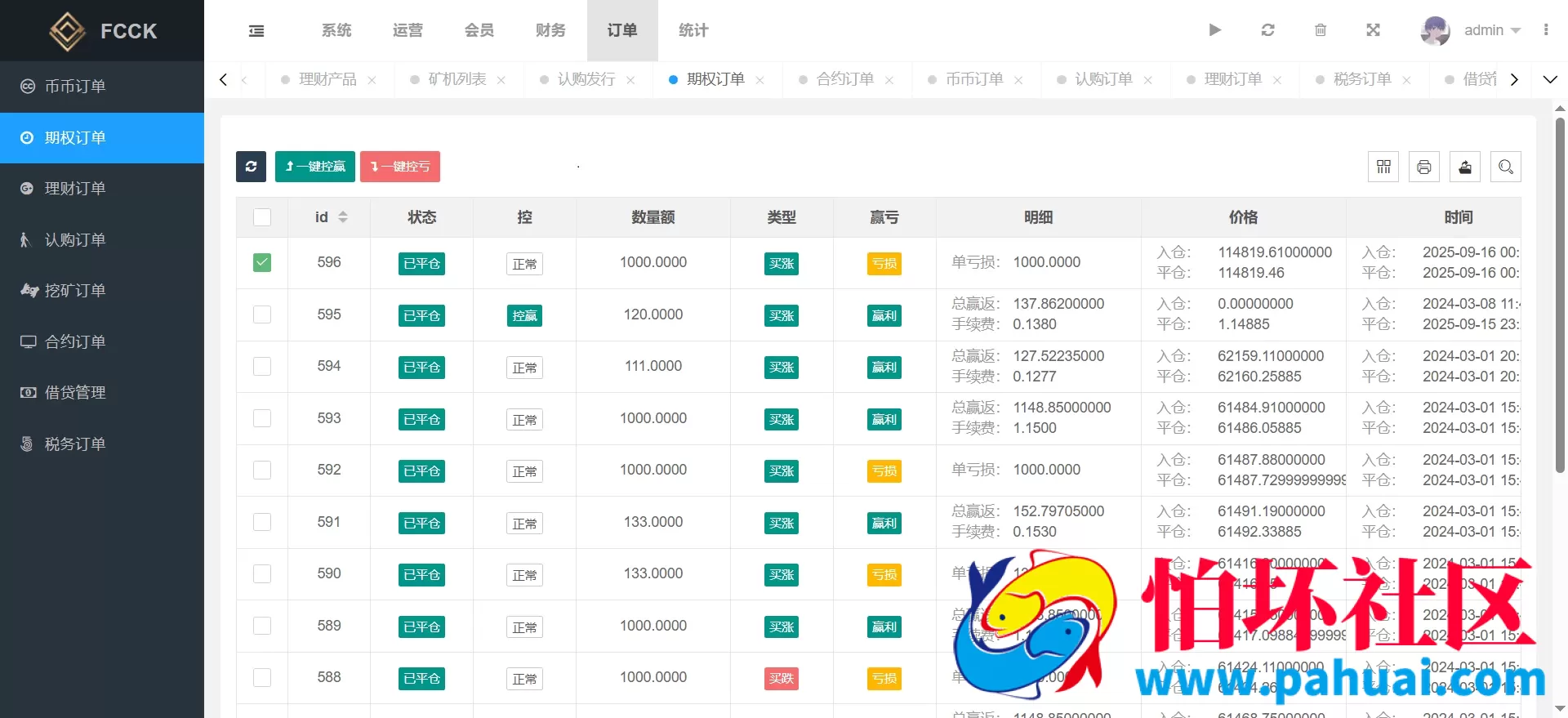Close the 币币订单 tab
The width and height of the screenshot is (1568, 718).
[1018, 80]
